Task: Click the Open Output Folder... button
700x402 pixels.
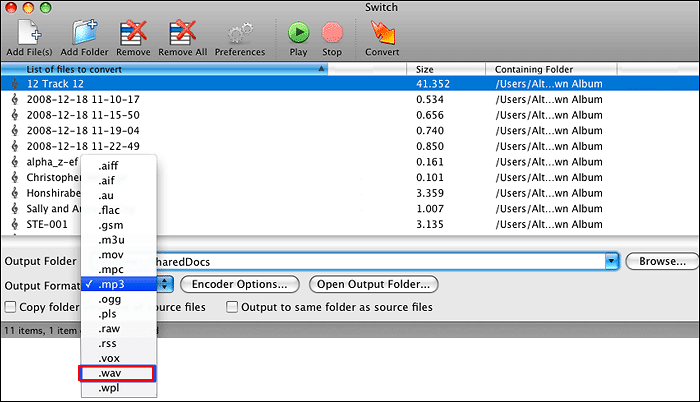Action: 374,285
